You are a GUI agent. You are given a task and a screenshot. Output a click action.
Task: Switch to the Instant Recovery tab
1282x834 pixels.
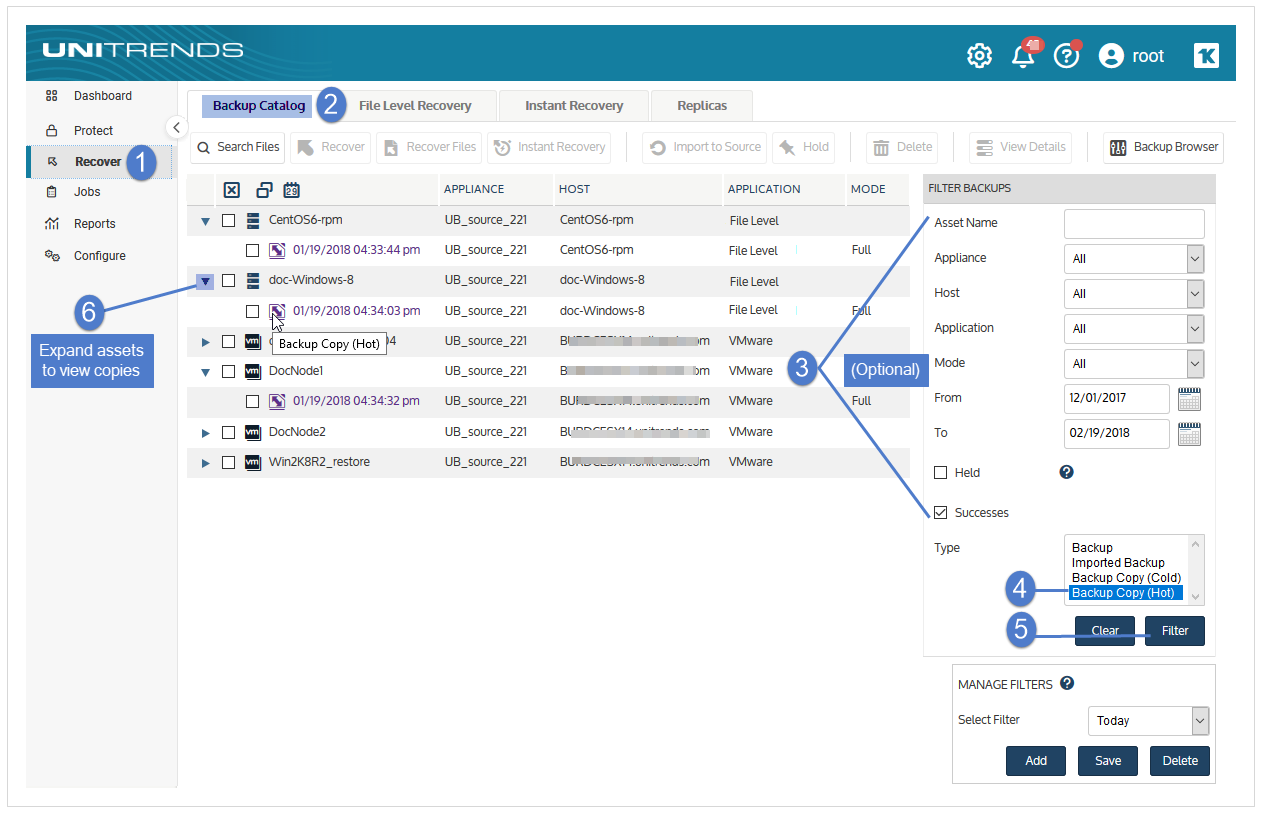(574, 105)
